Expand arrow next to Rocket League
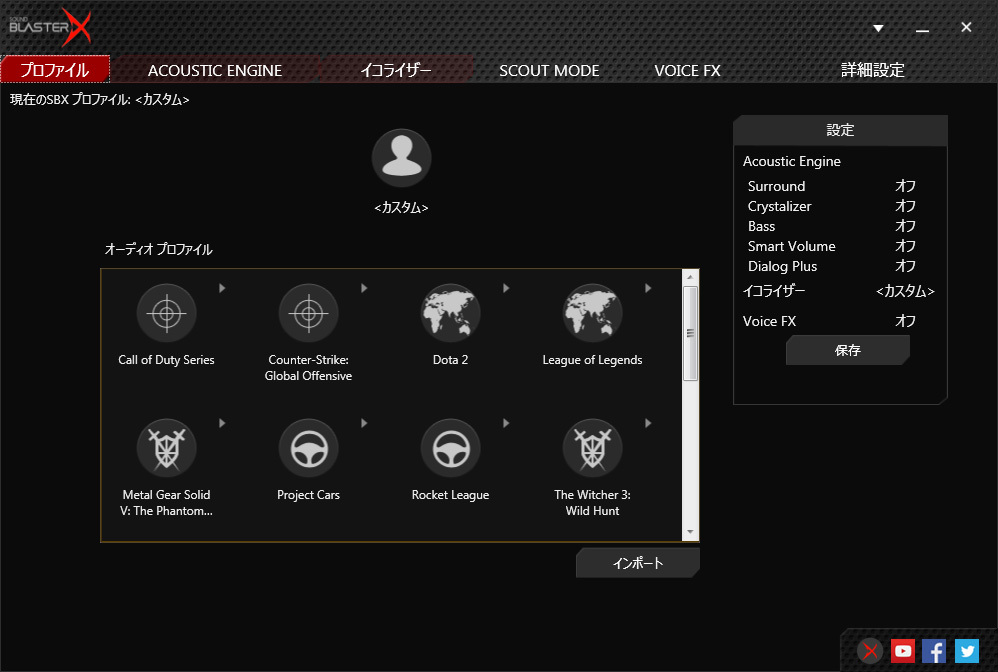998x672 pixels. [506, 423]
